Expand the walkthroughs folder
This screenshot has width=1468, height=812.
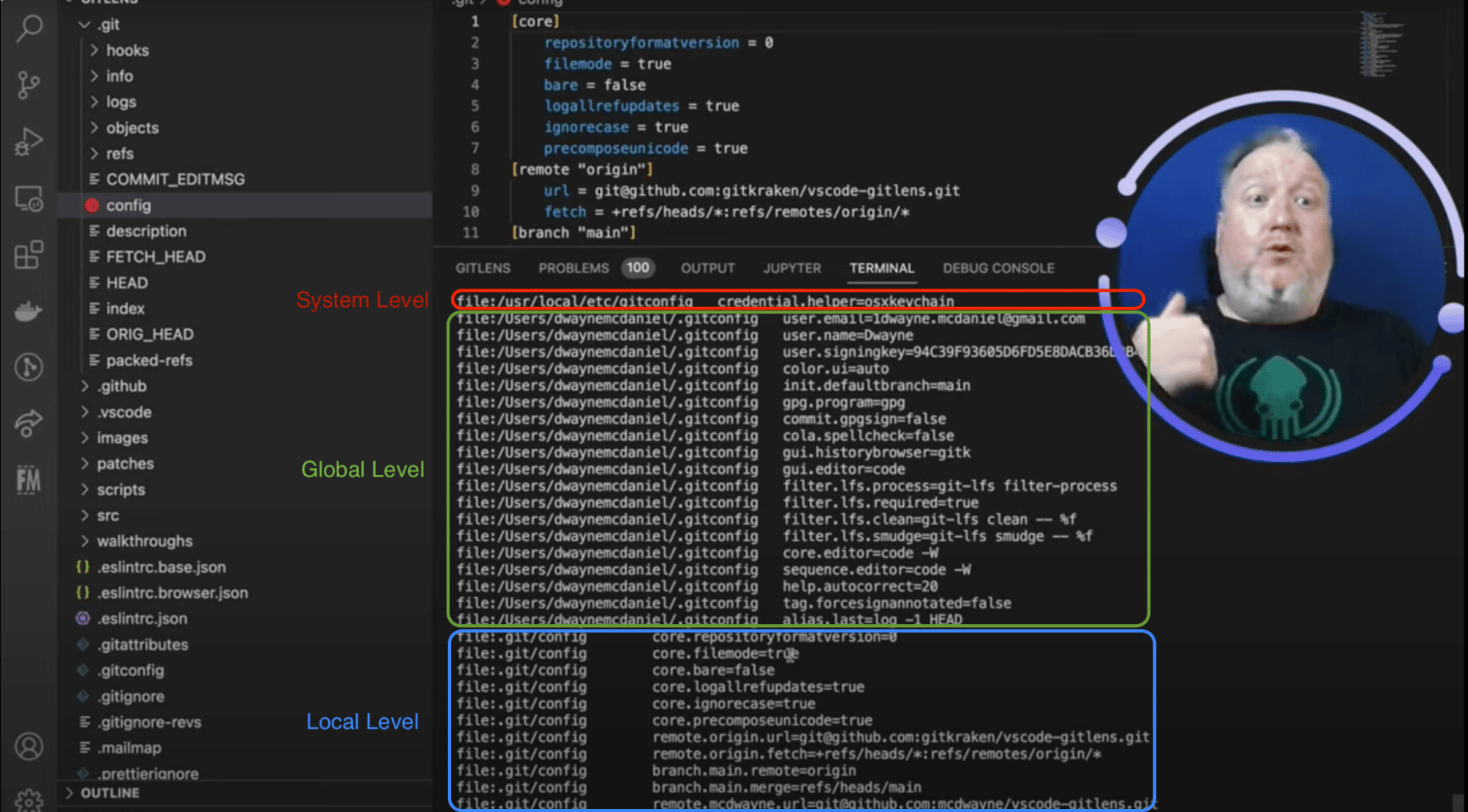coord(144,541)
